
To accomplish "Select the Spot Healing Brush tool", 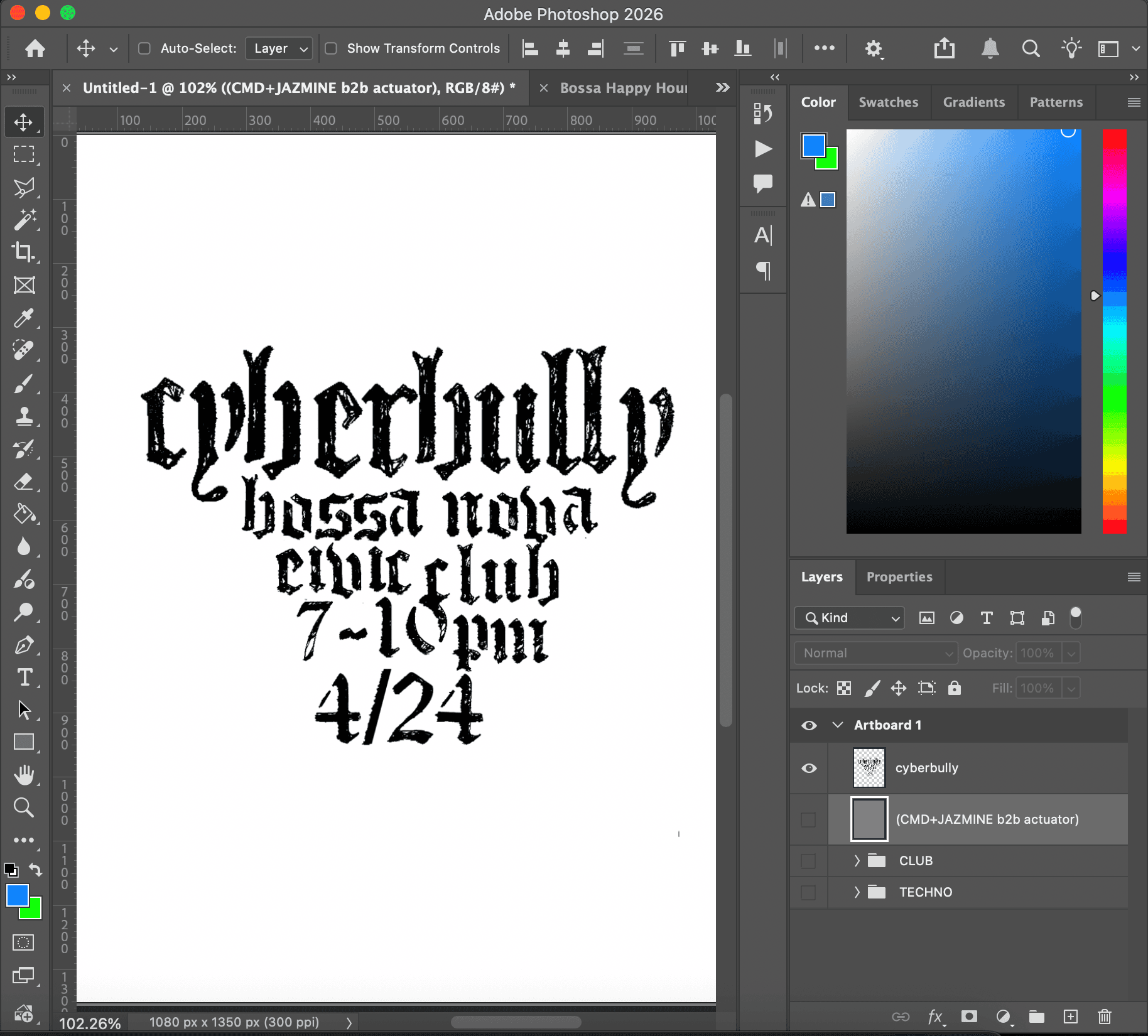I will click(x=24, y=350).
